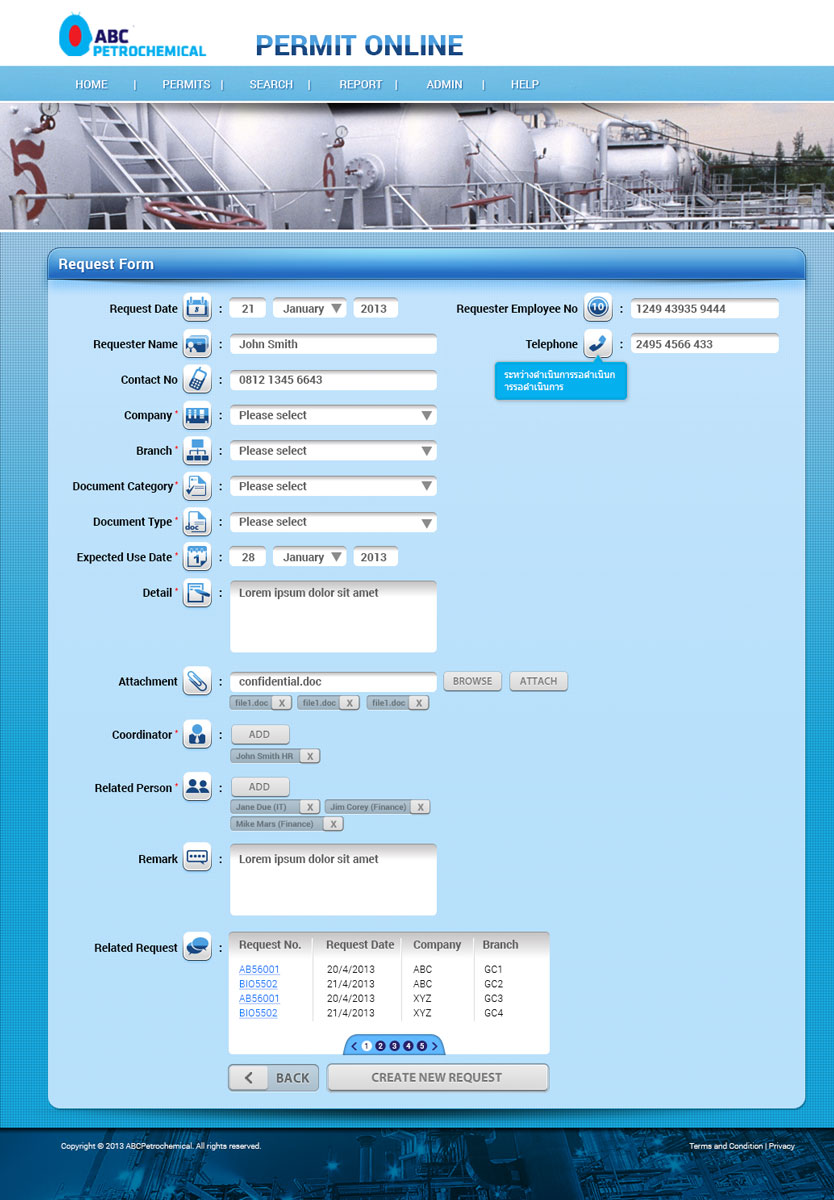This screenshot has width=834, height=1200.
Task: Click the Branch organization chart icon
Action: coord(197,450)
